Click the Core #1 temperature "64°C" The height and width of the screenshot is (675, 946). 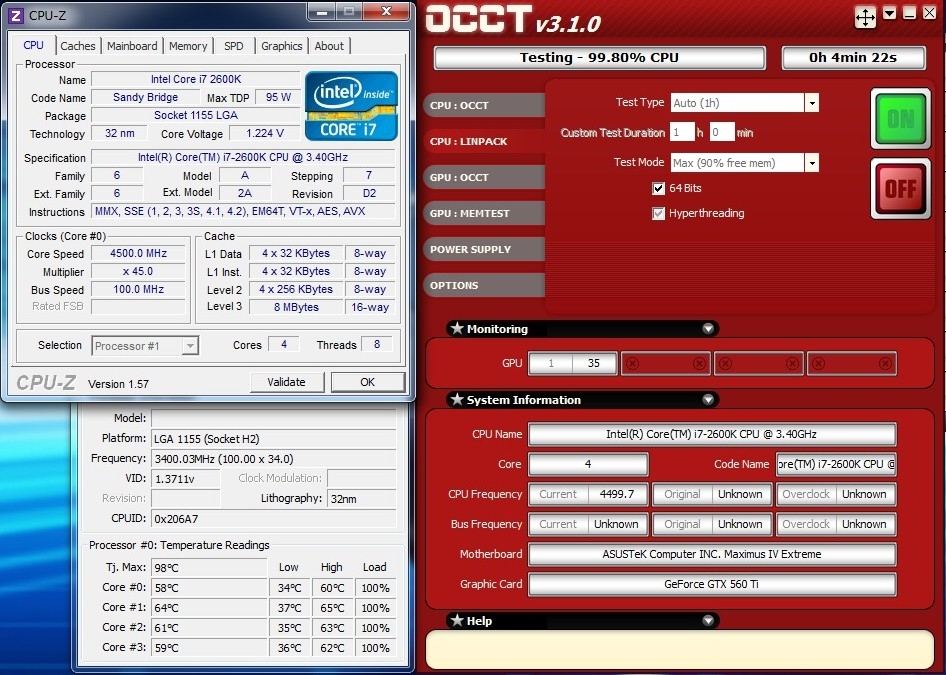tap(209, 607)
